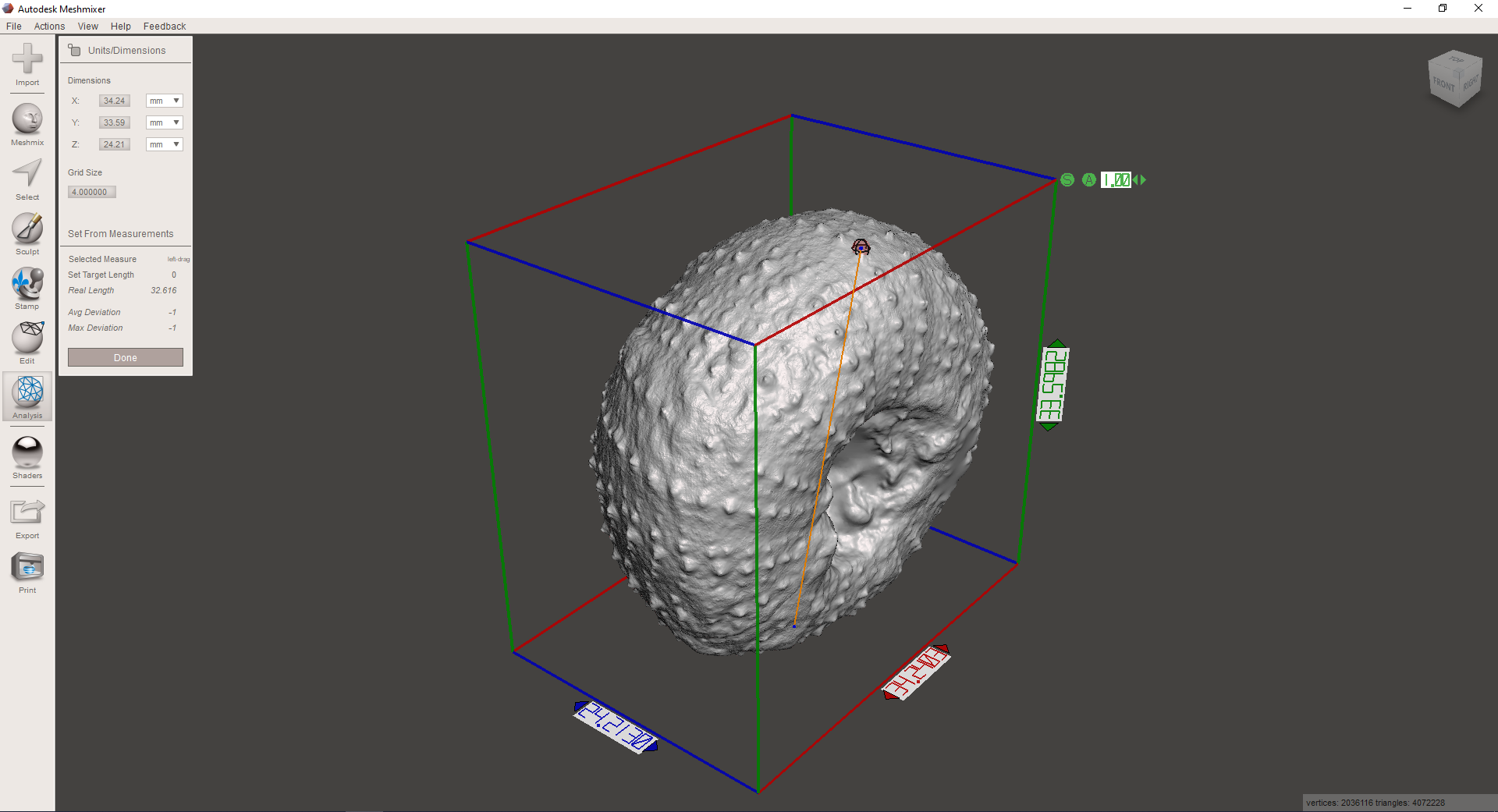Click the Grid Size value field
1498x812 pixels.
[x=91, y=192]
